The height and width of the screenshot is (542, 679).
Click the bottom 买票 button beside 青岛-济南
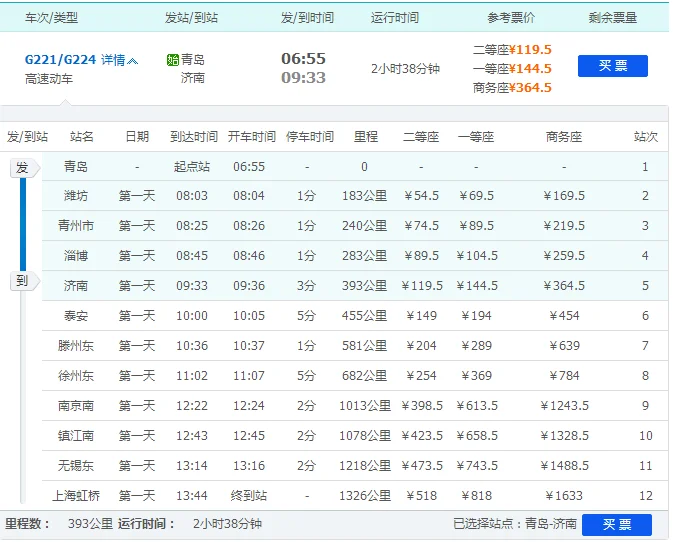coord(616,524)
